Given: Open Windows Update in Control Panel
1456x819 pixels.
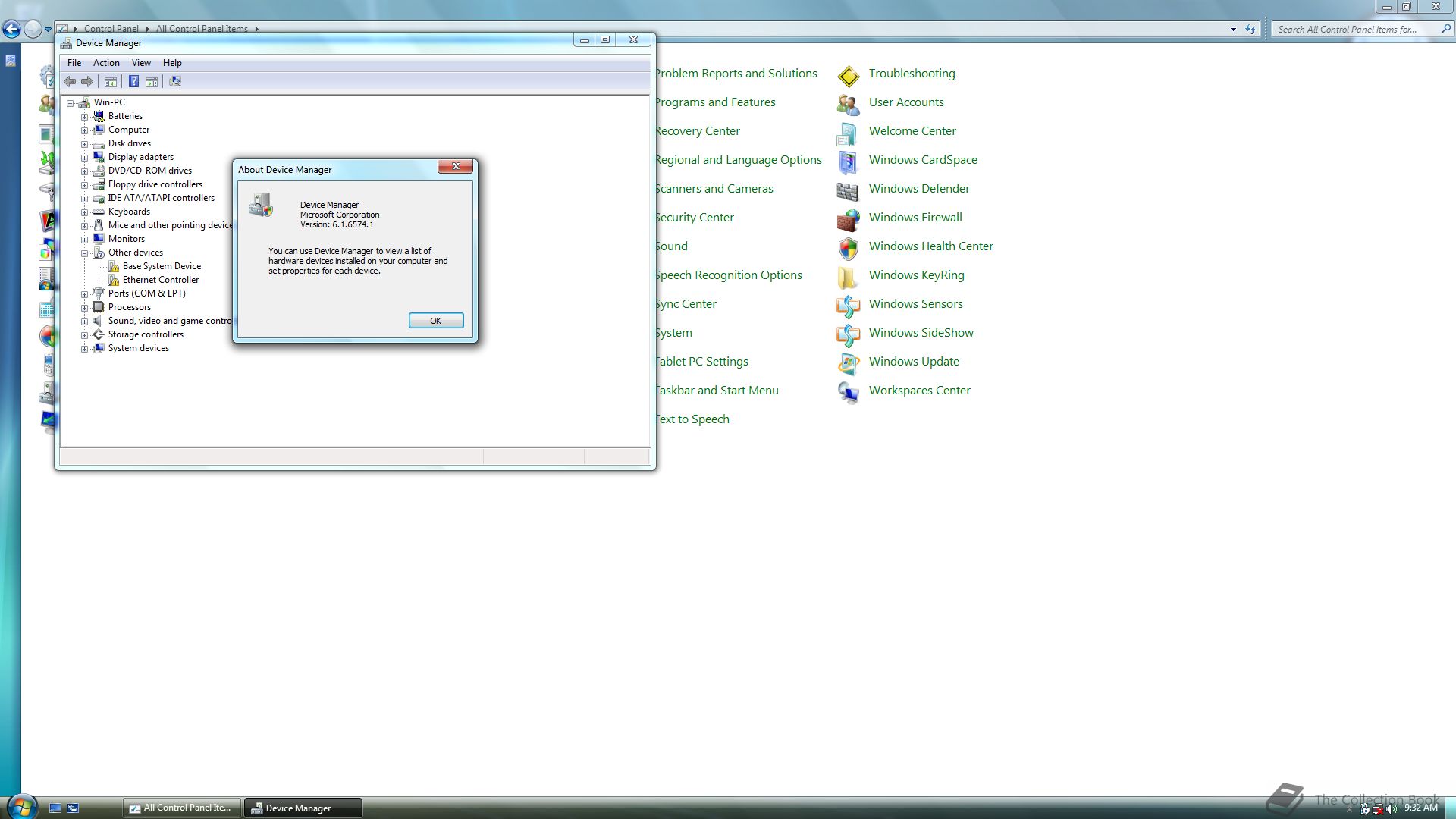Looking at the screenshot, I should pyautogui.click(x=914, y=362).
